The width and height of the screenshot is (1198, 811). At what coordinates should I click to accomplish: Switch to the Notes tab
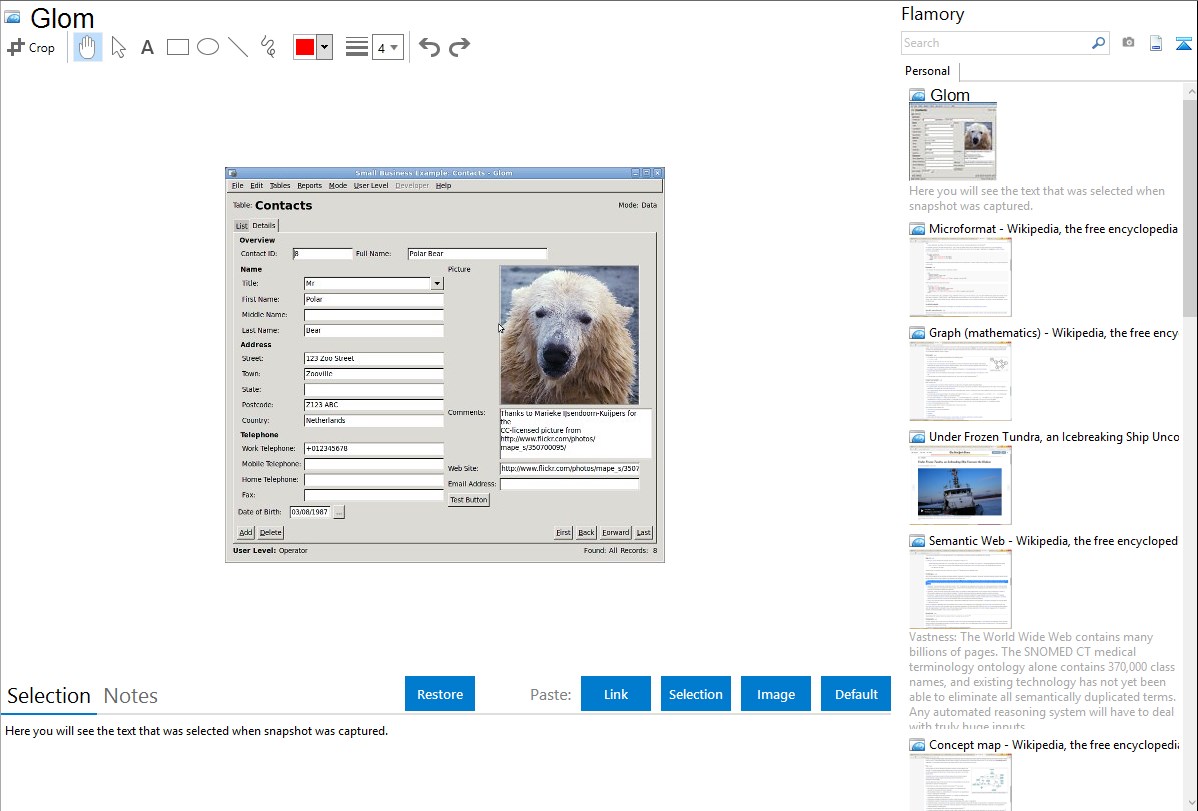pyautogui.click(x=131, y=696)
